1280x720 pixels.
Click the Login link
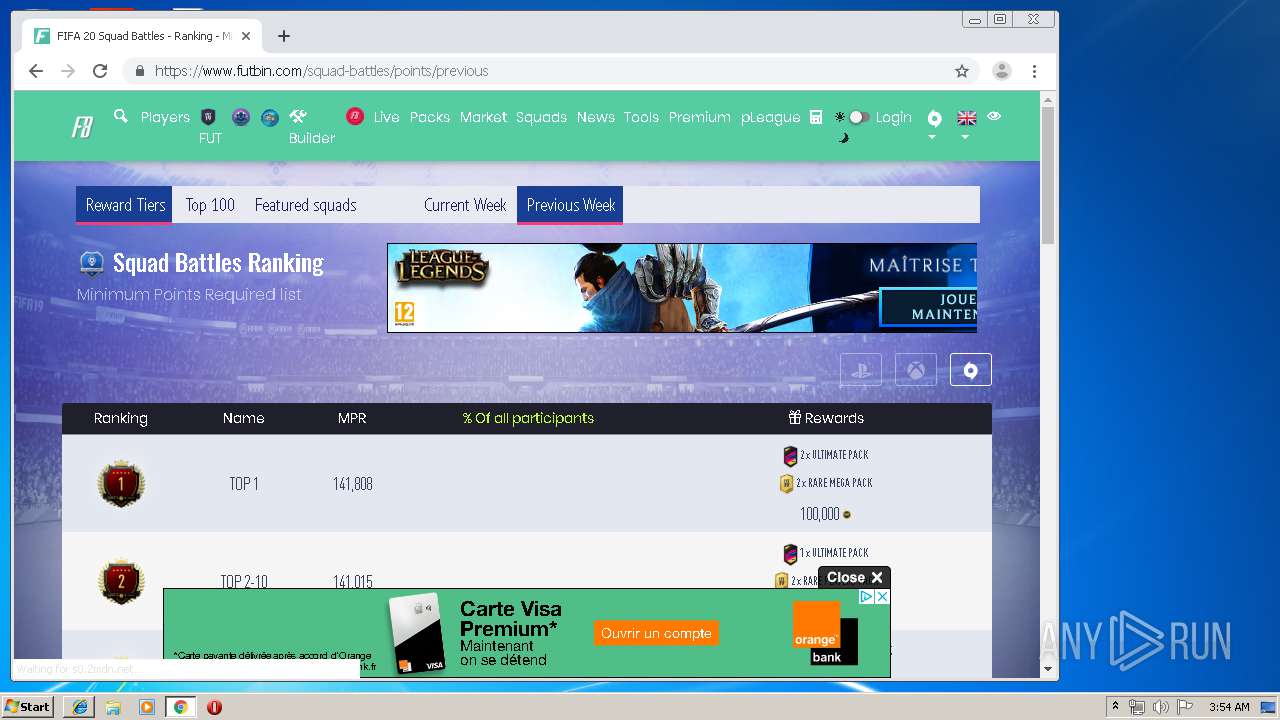(x=893, y=117)
